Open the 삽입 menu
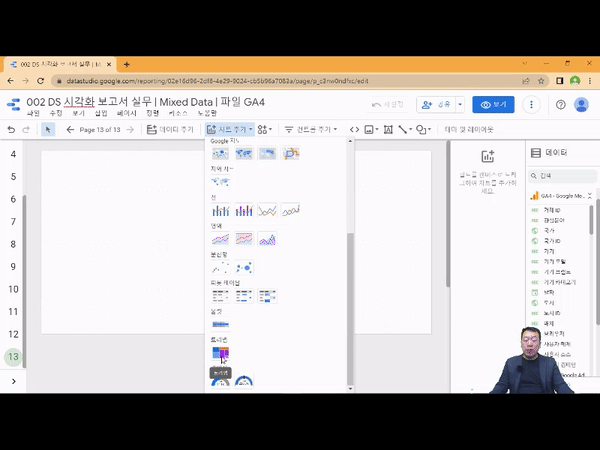The width and height of the screenshot is (600, 450). [100, 114]
